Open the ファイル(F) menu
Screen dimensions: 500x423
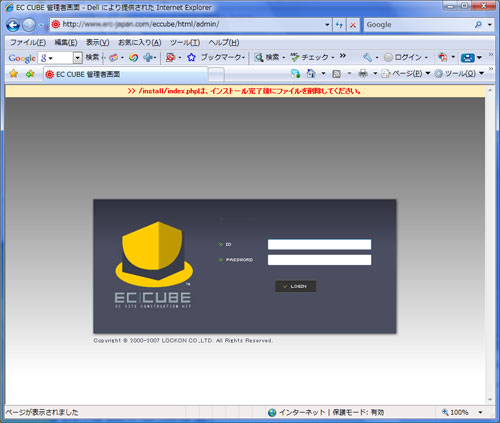tap(28, 43)
